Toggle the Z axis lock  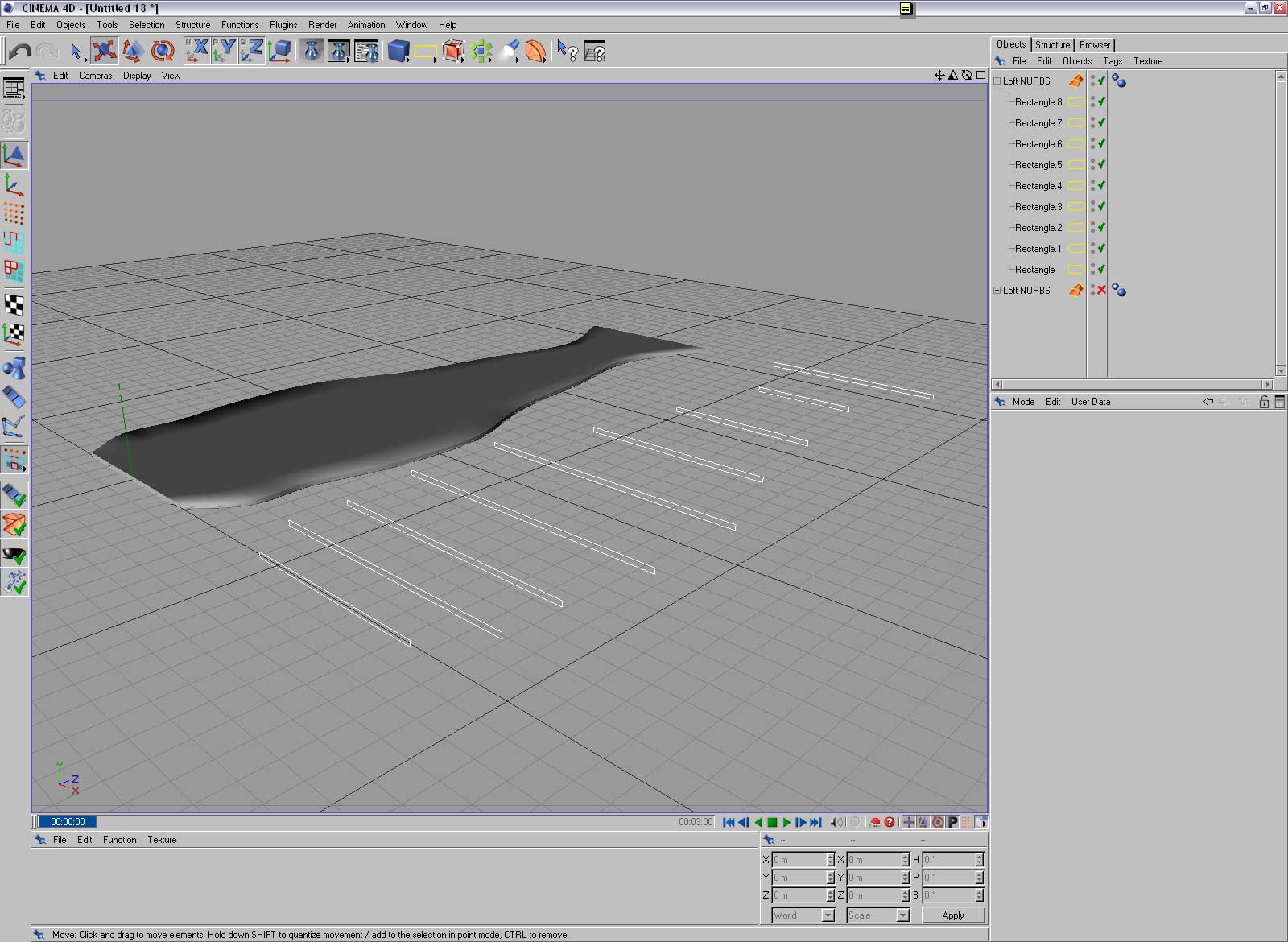[x=252, y=52]
